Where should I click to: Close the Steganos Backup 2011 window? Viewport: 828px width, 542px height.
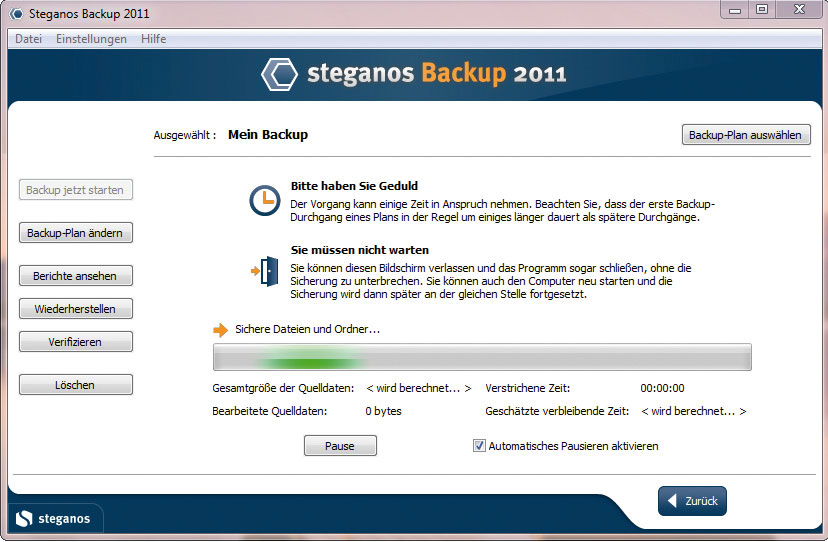(x=798, y=10)
